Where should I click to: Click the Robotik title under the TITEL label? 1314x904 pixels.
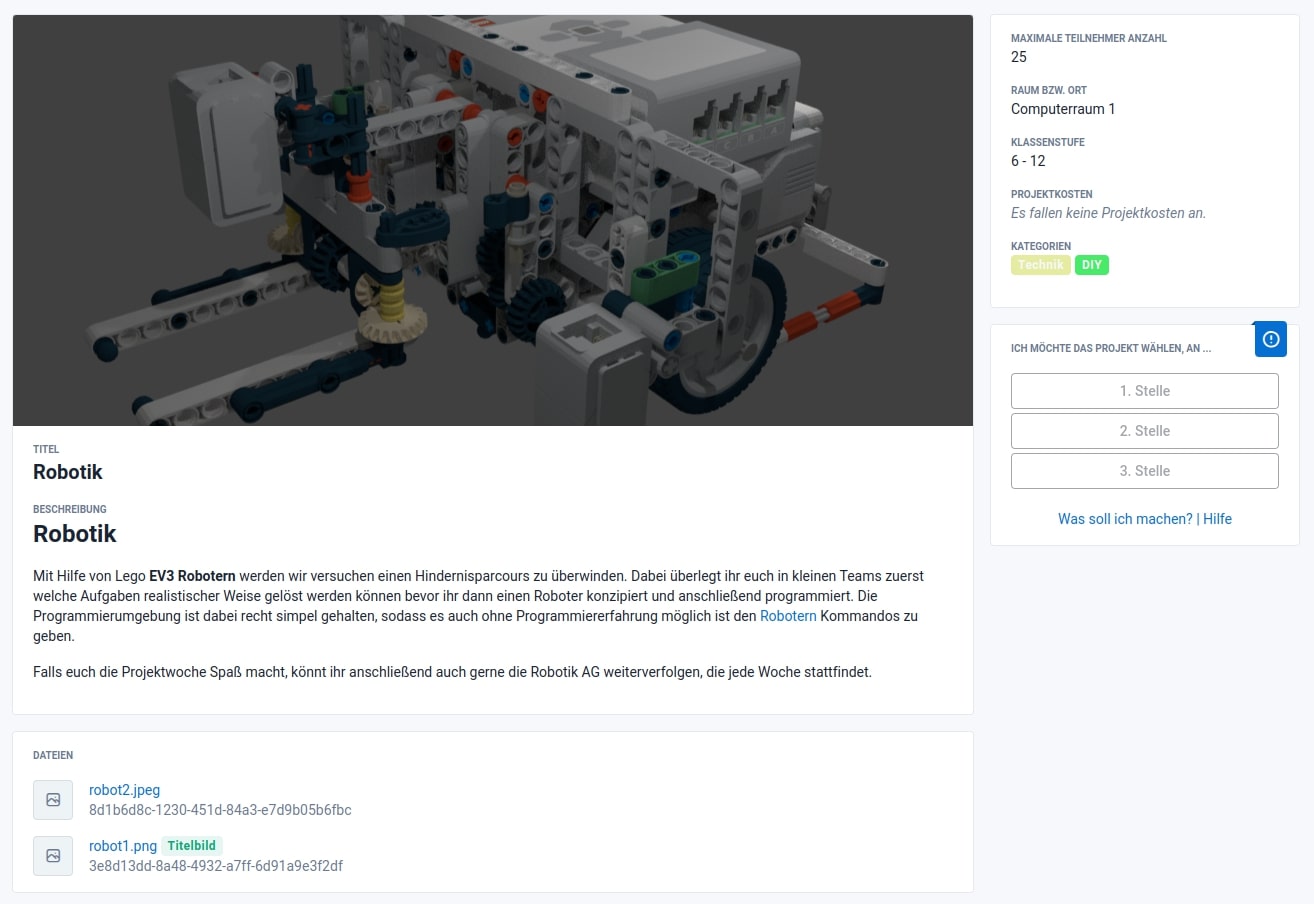[68, 472]
